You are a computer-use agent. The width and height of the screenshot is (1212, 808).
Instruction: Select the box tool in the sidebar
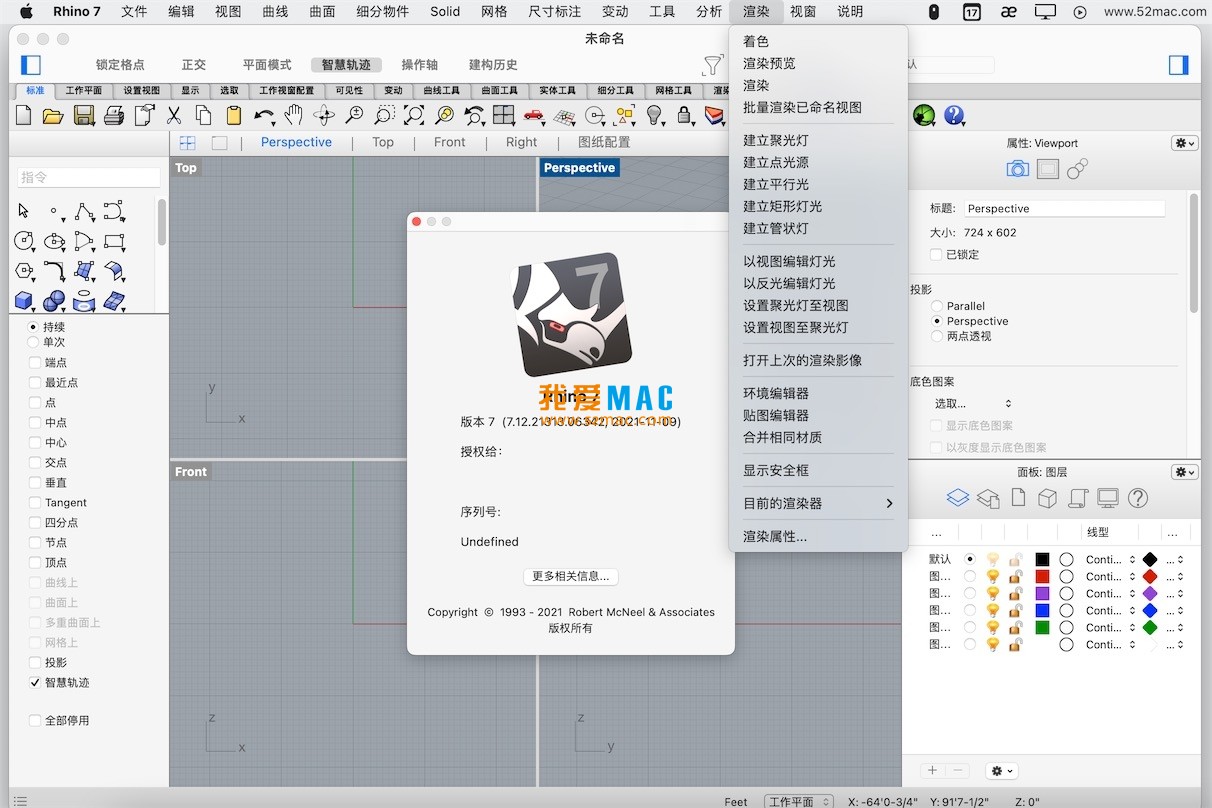(23, 299)
